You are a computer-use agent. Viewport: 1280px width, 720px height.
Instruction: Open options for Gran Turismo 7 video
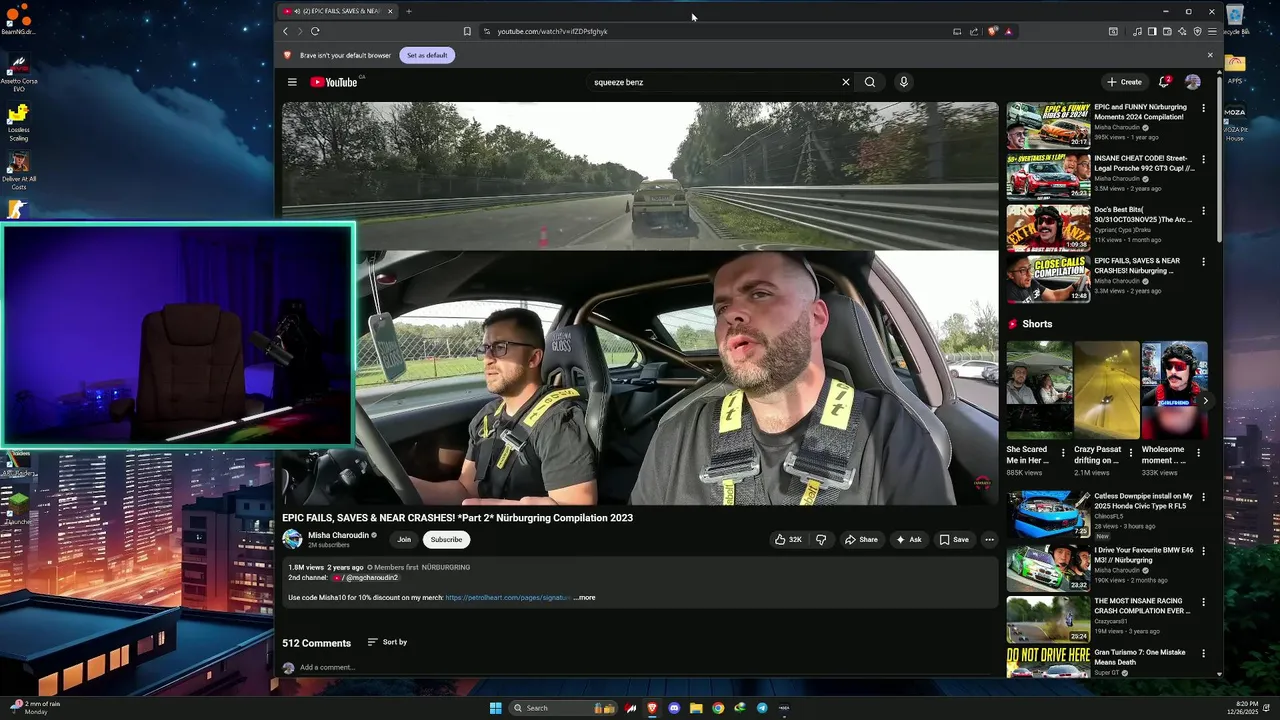pyautogui.click(x=1203, y=653)
